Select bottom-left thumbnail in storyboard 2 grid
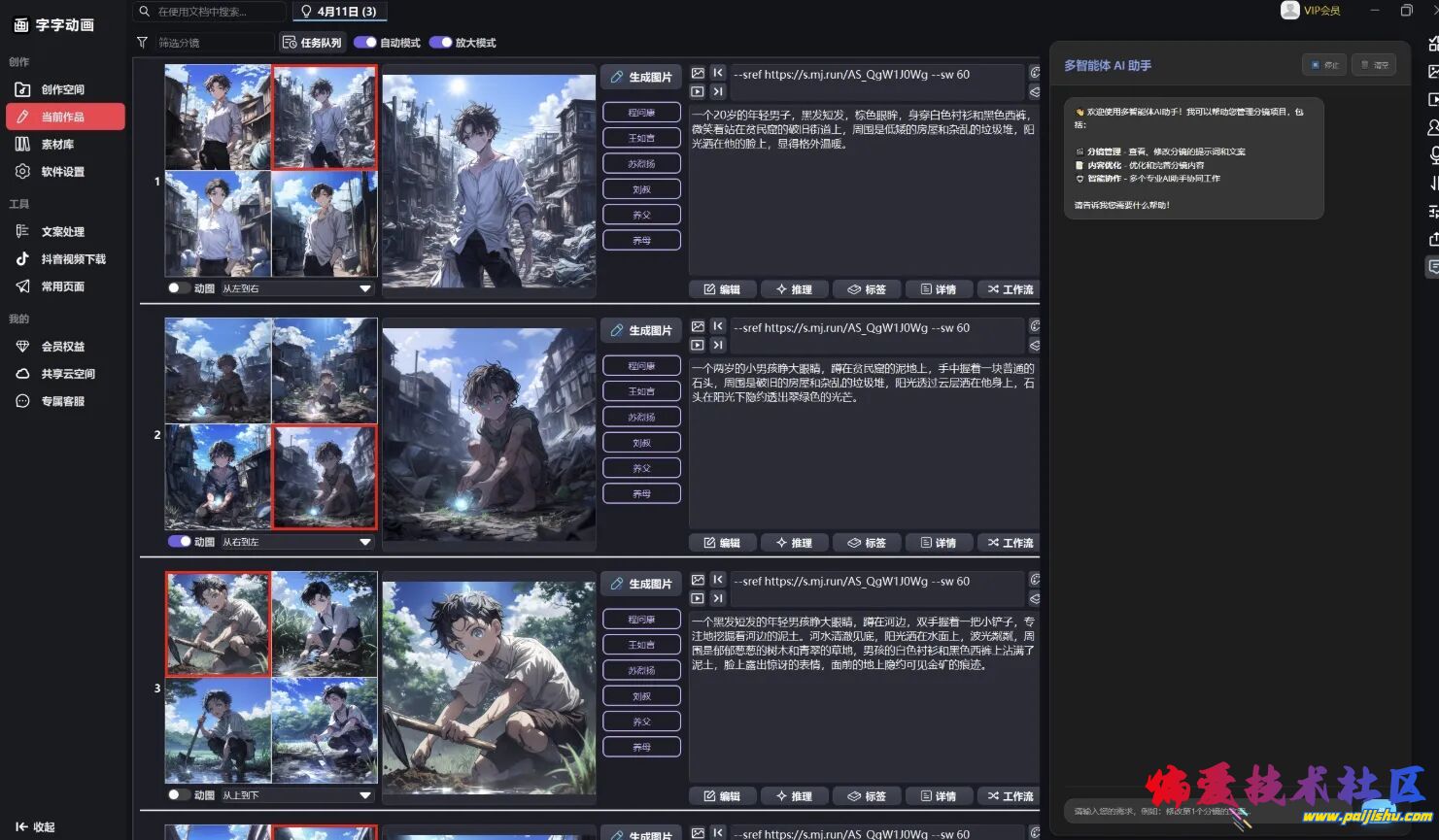The width and height of the screenshot is (1439, 840). pyautogui.click(x=218, y=477)
